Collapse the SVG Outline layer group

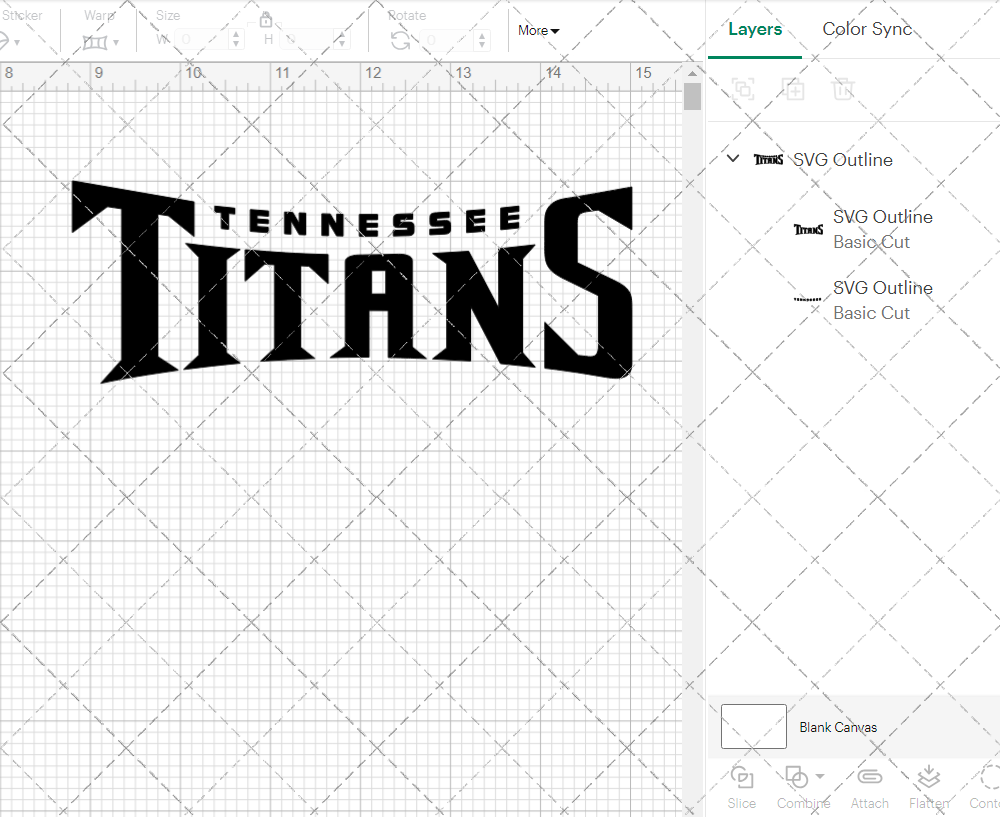coord(731,158)
